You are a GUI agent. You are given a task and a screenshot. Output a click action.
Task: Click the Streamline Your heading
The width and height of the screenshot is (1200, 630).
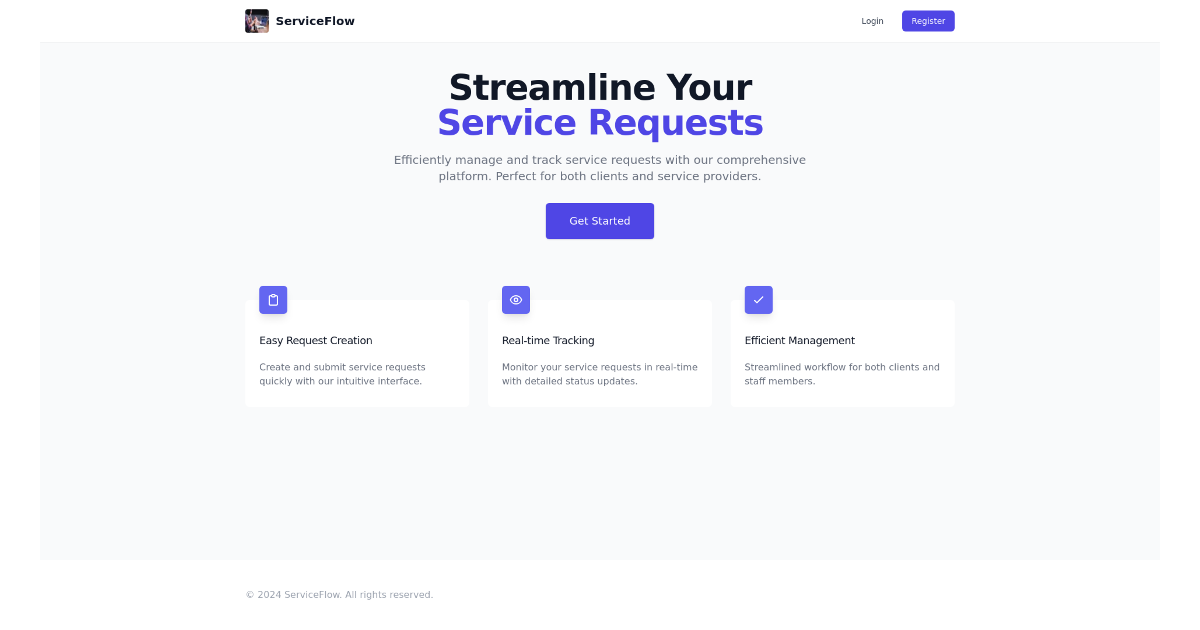600,87
